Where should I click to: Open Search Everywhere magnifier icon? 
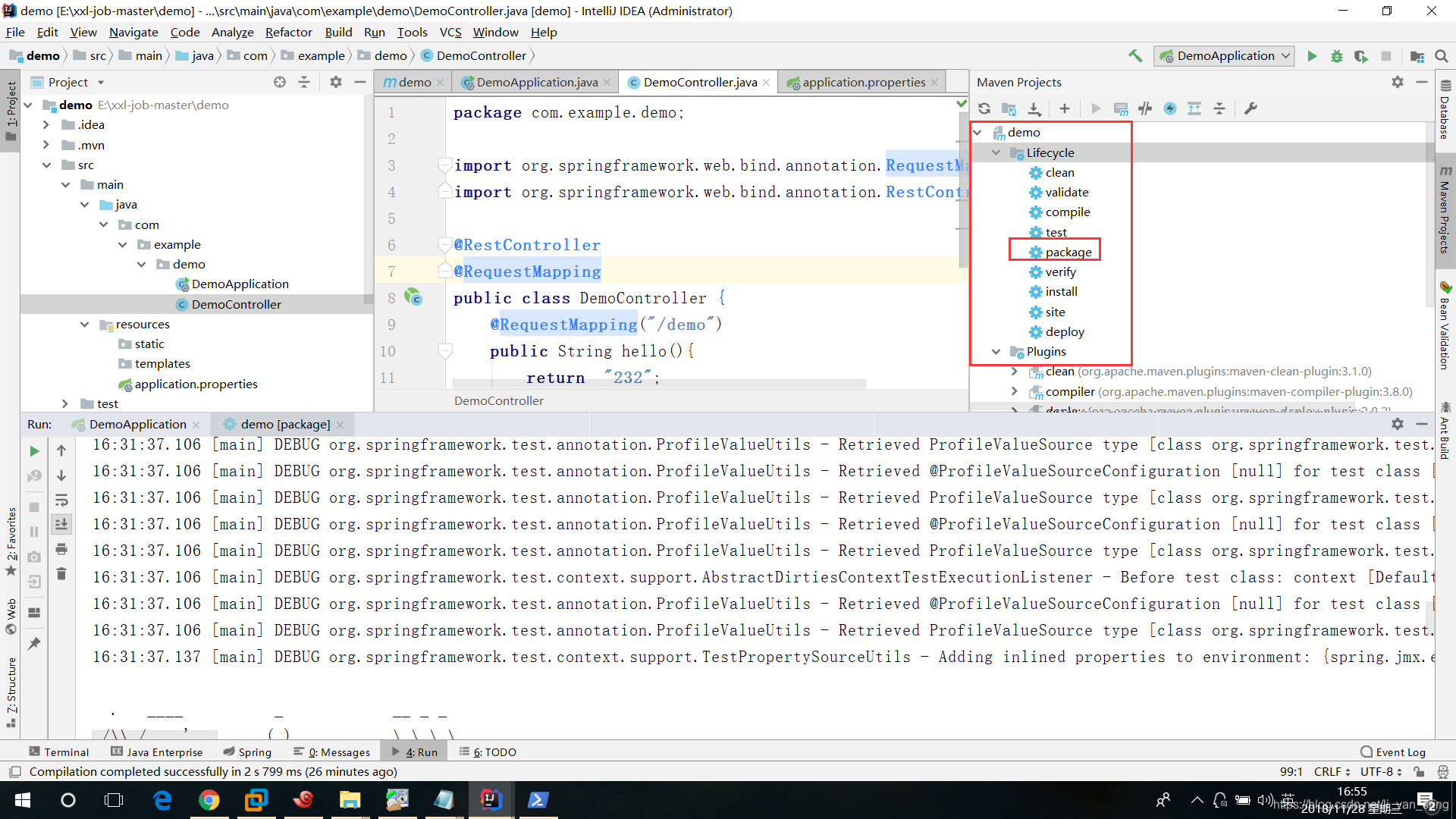pyautogui.click(x=1442, y=56)
